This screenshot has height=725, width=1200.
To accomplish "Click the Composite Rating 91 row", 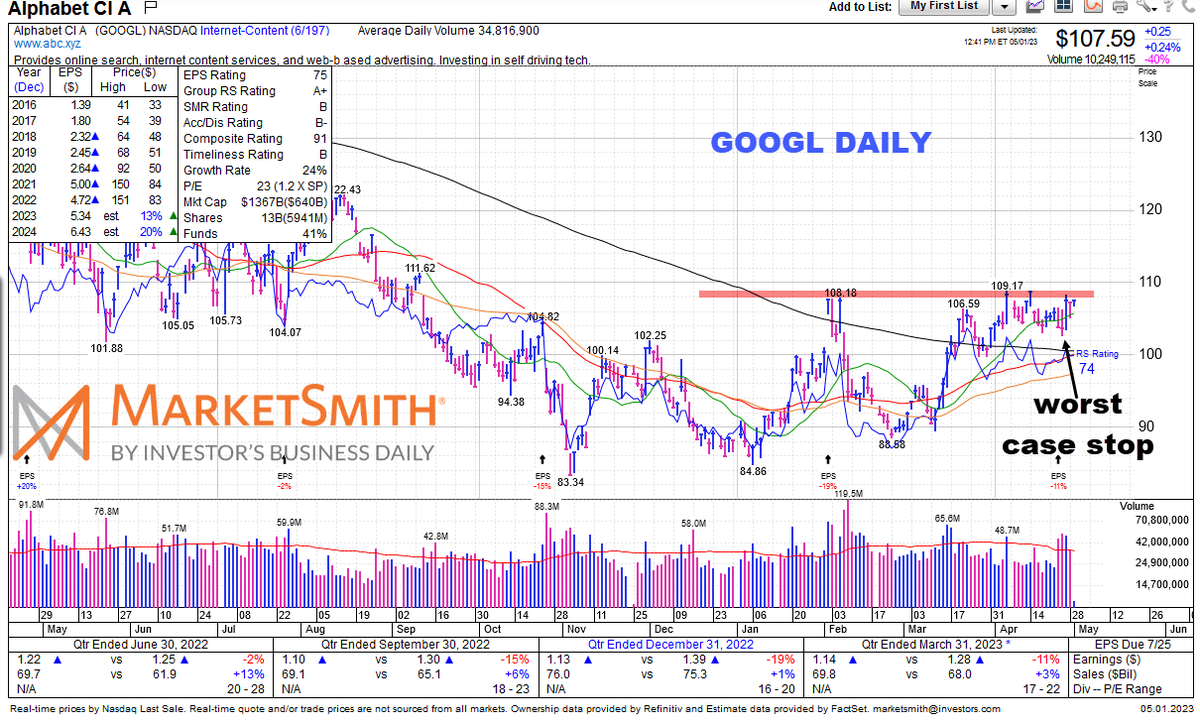I will point(255,139).
